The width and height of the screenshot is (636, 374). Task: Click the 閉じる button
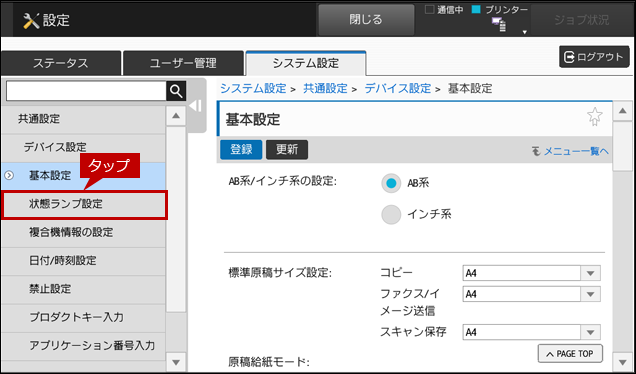[x=366, y=20]
